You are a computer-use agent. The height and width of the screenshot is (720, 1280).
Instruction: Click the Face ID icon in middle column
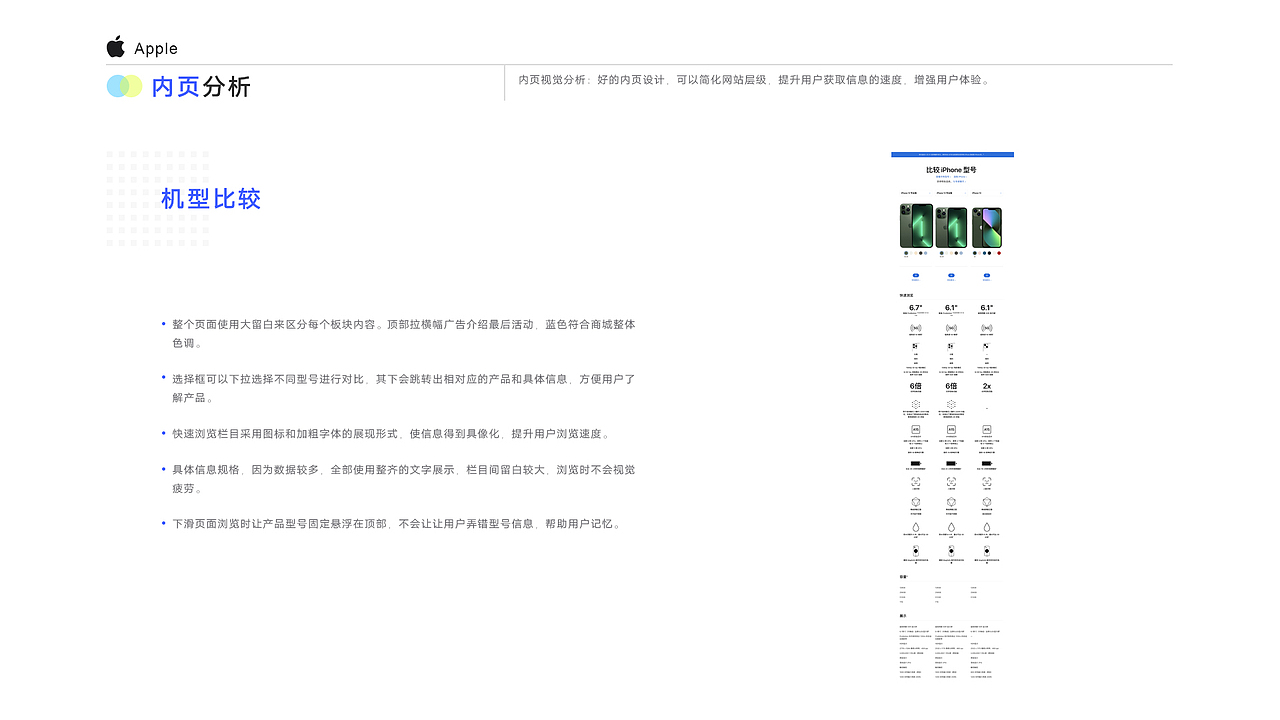click(x=951, y=481)
